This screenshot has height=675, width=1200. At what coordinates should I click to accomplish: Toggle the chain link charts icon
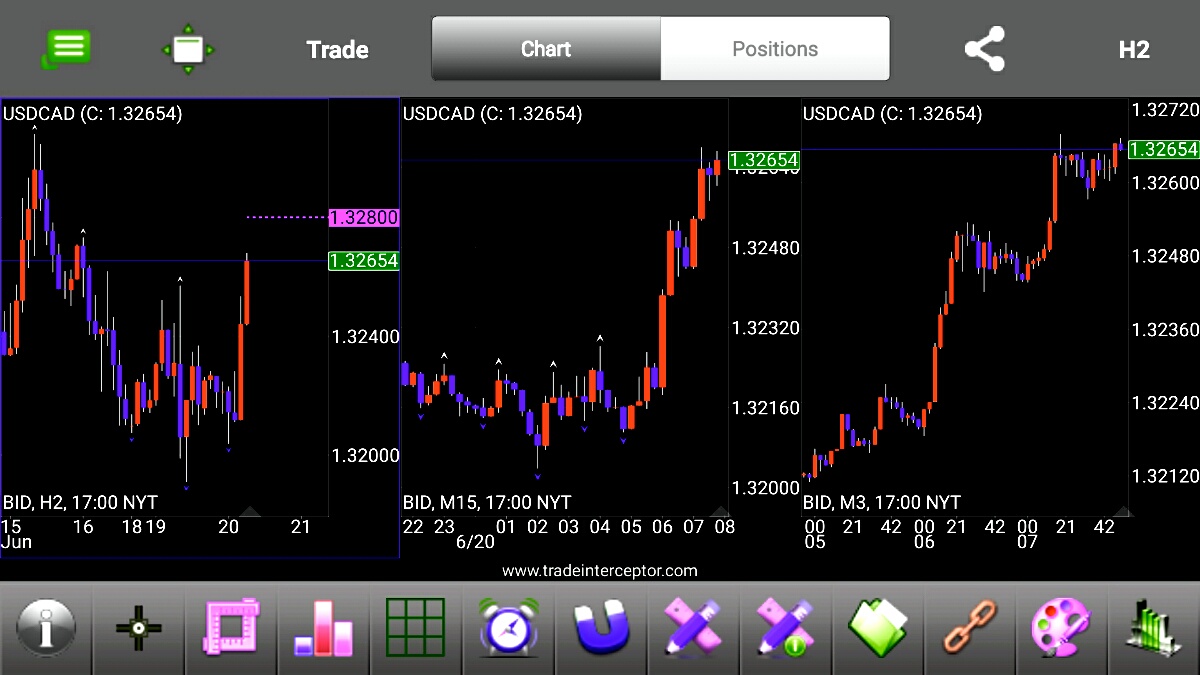pyautogui.click(x=971, y=629)
